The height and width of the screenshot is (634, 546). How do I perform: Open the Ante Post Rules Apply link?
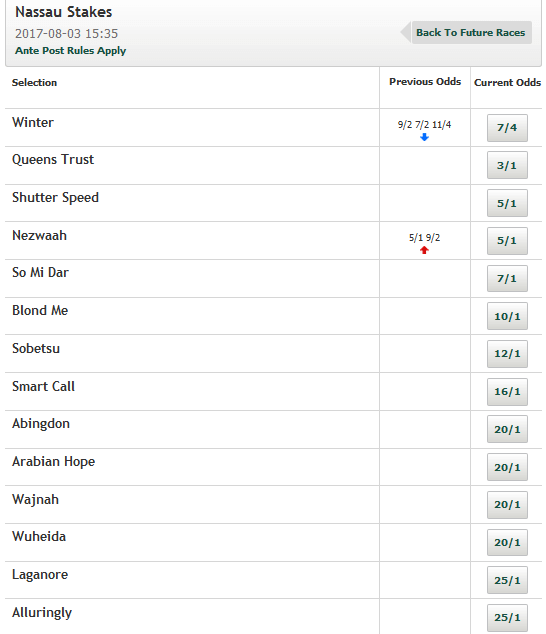coord(70,51)
